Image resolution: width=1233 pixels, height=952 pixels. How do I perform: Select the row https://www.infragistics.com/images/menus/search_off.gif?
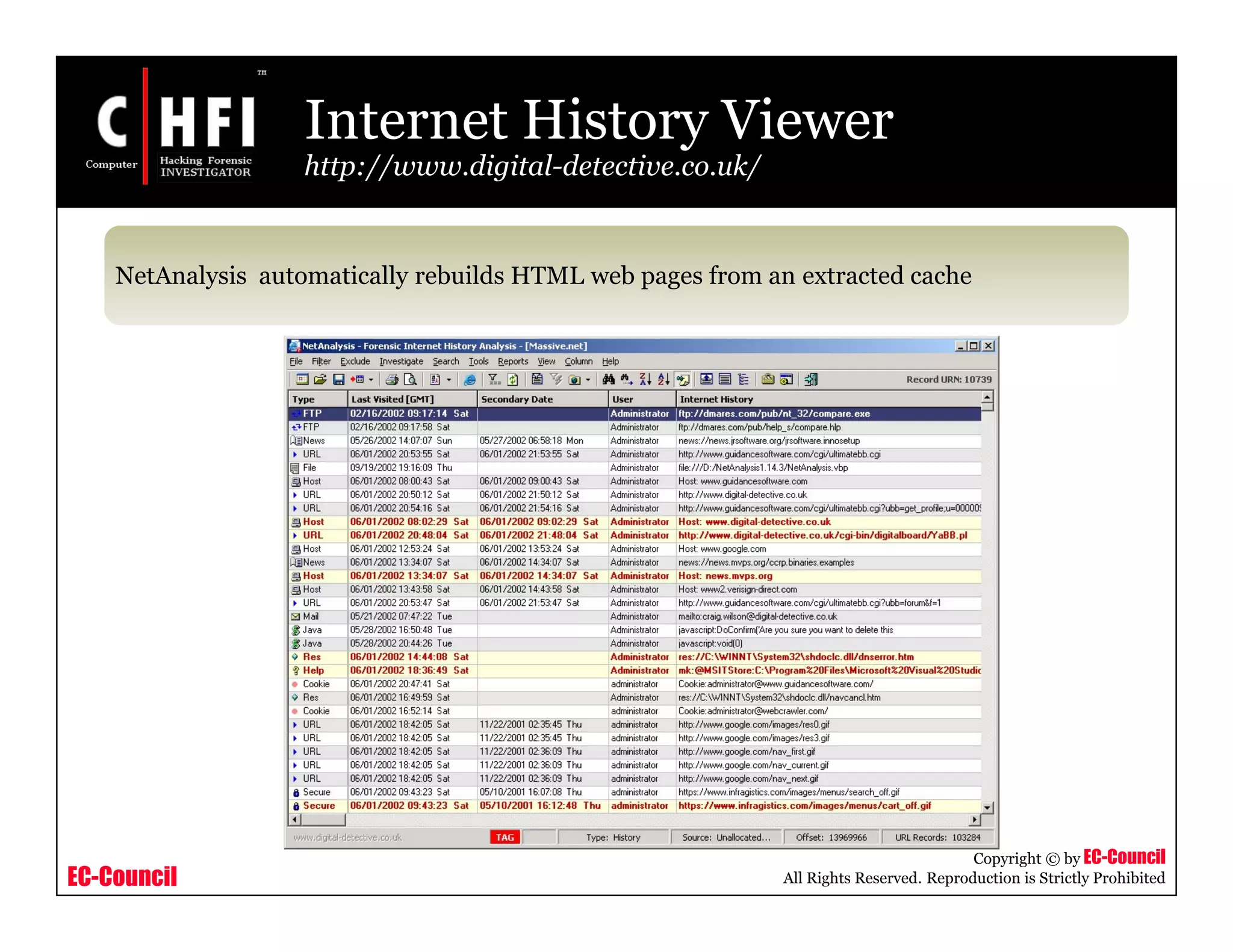[635, 792]
